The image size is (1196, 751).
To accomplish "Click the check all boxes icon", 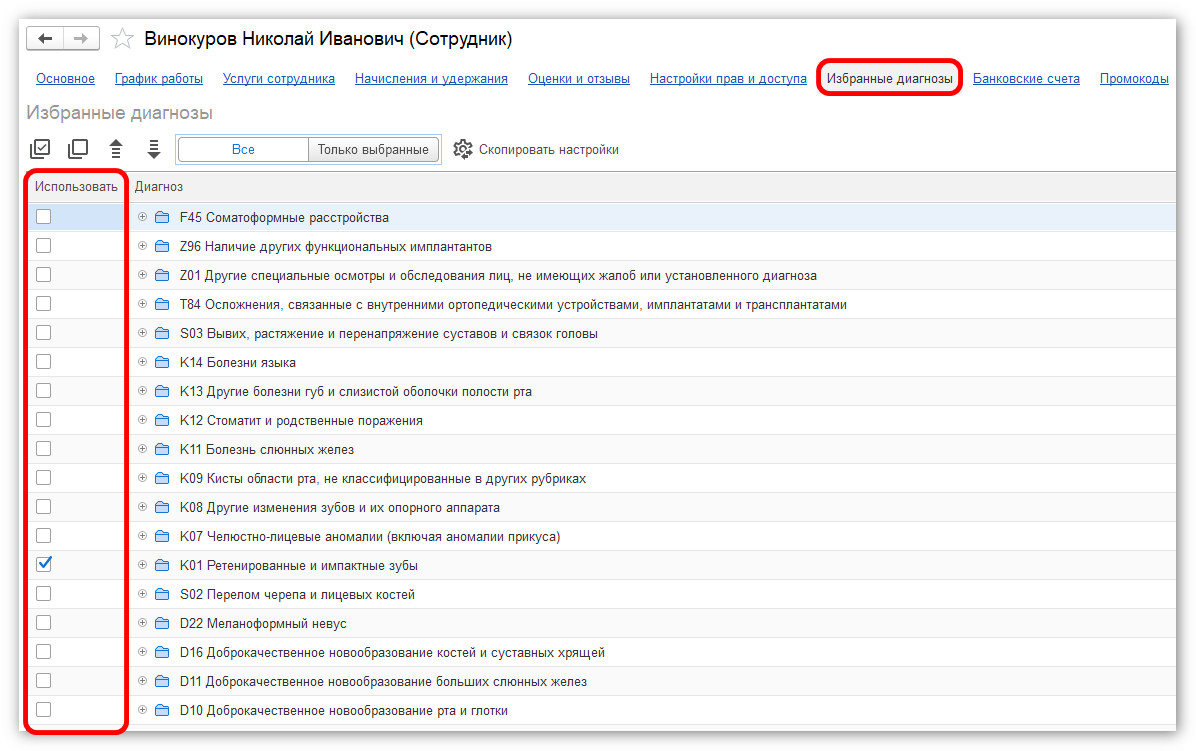I will 40,149.
